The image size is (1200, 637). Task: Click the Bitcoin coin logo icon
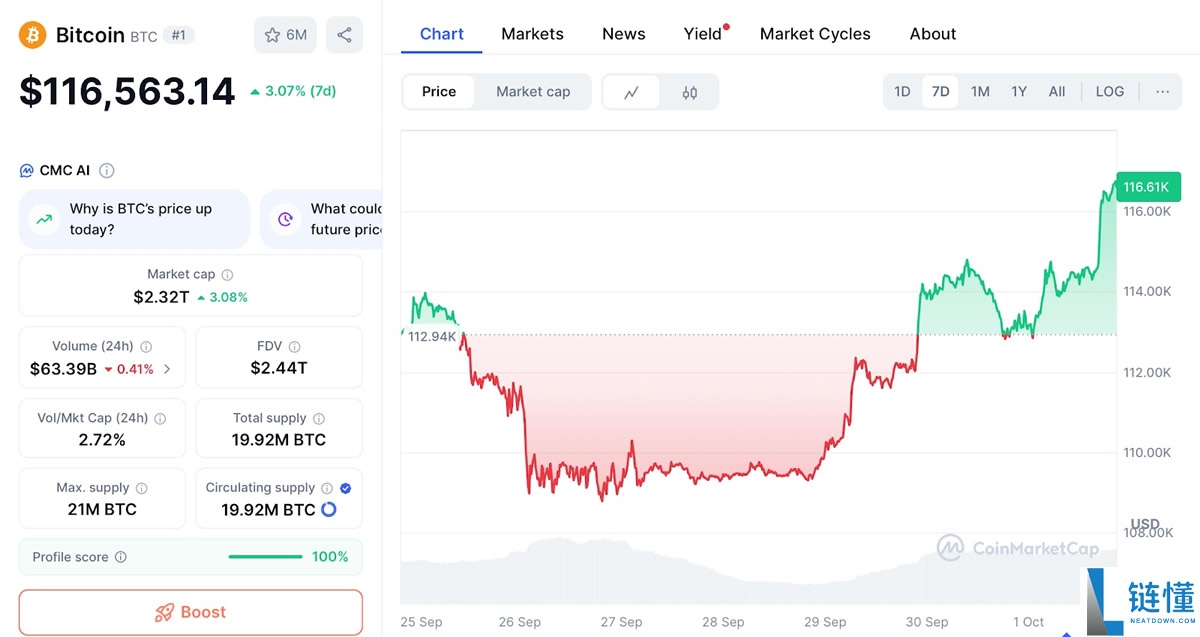[x=31, y=34]
